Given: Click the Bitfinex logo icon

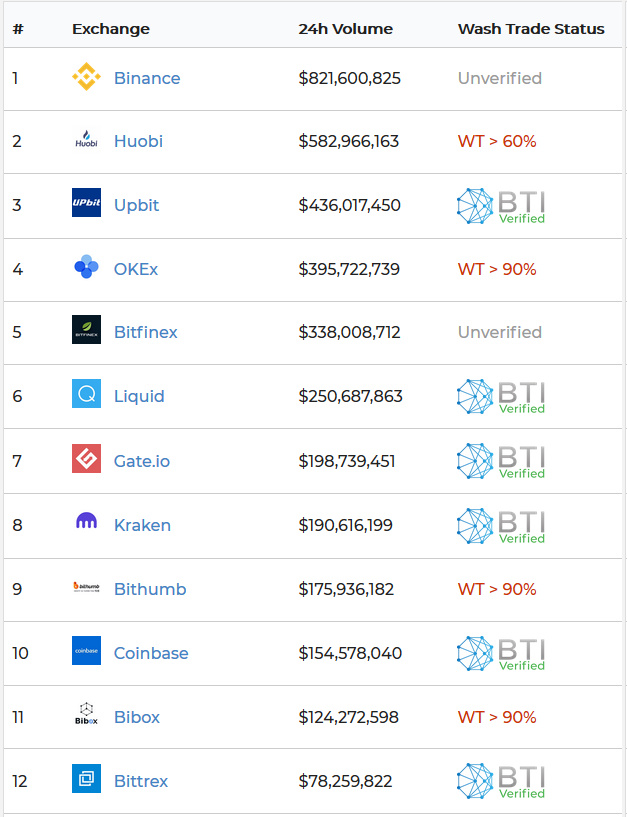Looking at the screenshot, I should point(86,331).
